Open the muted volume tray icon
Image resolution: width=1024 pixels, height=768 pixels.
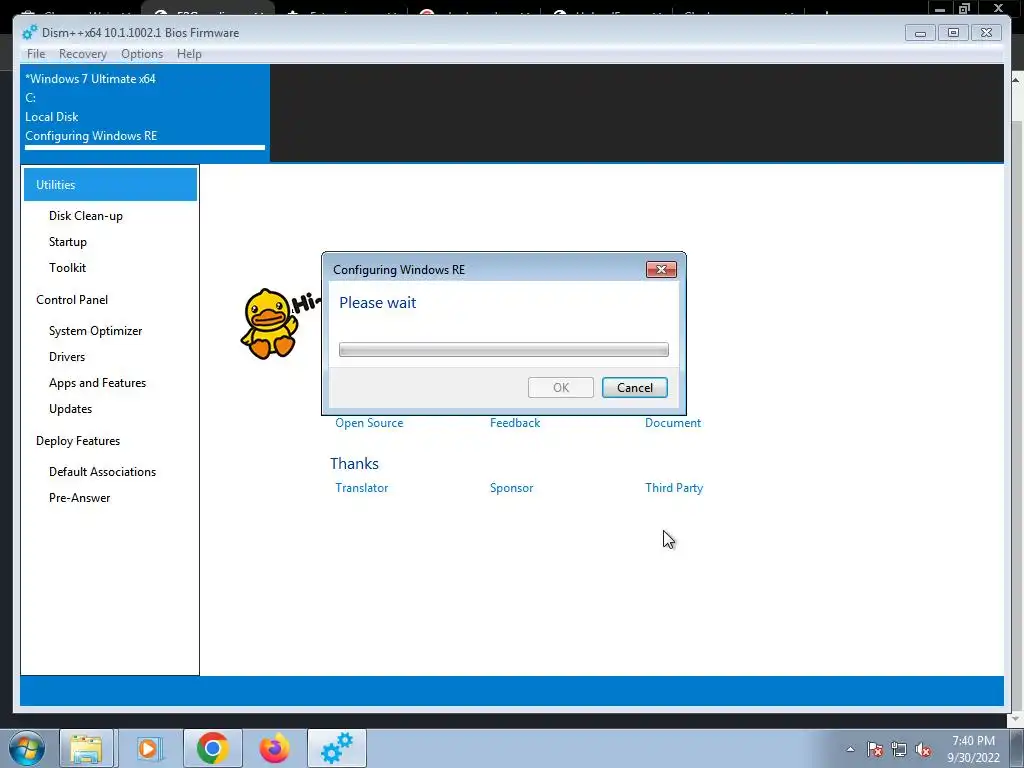coord(923,749)
